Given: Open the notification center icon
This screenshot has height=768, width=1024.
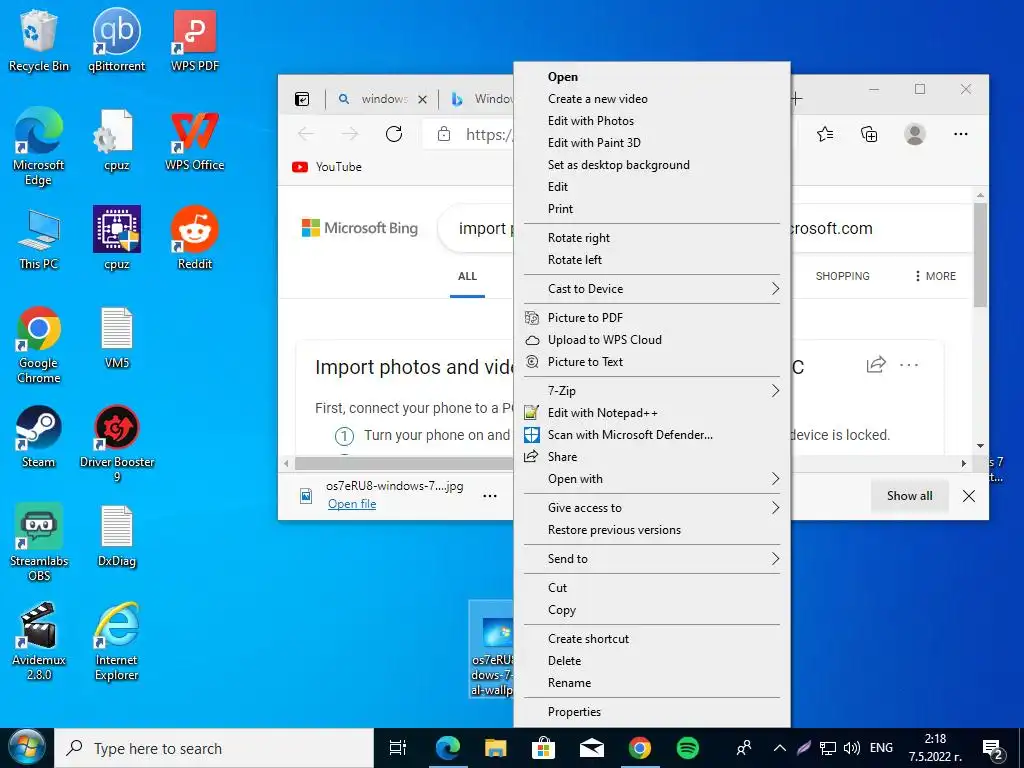Looking at the screenshot, I should pyautogui.click(x=993, y=748).
